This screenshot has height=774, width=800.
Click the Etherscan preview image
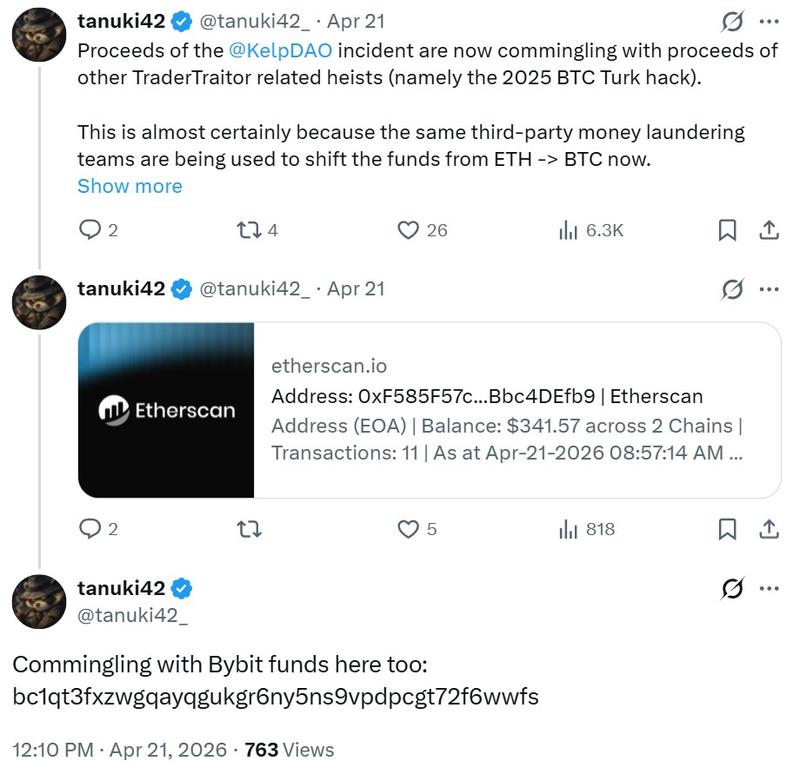tap(165, 408)
